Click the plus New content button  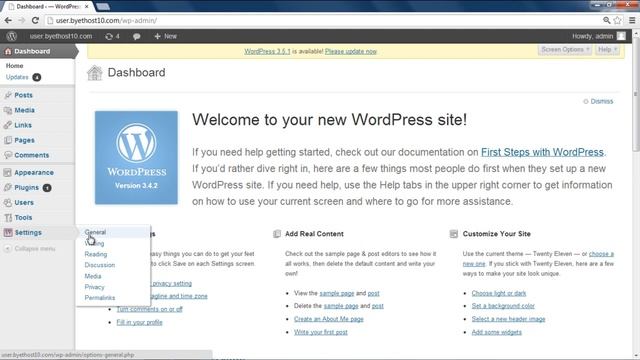click(x=165, y=36)
